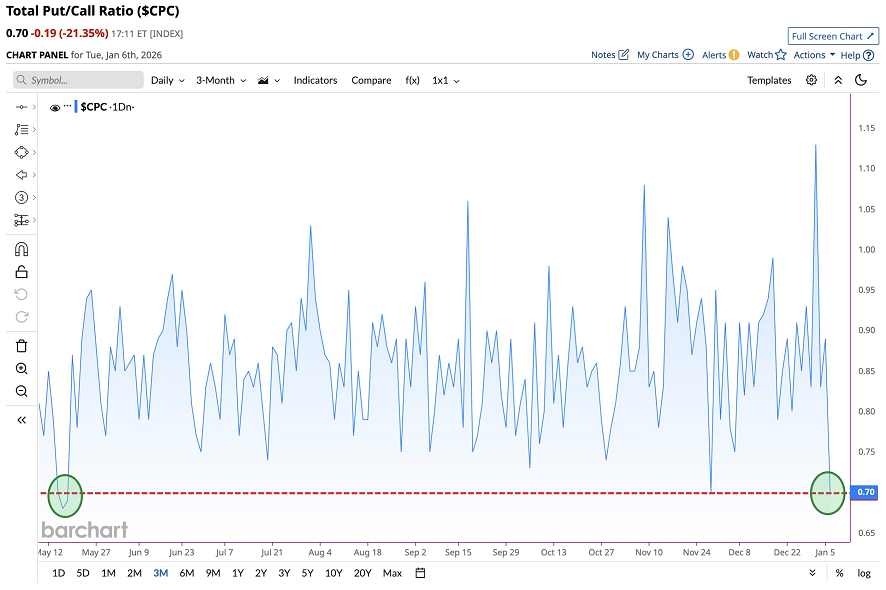Open the Daily frequency dropdown

tap(165, 80)
